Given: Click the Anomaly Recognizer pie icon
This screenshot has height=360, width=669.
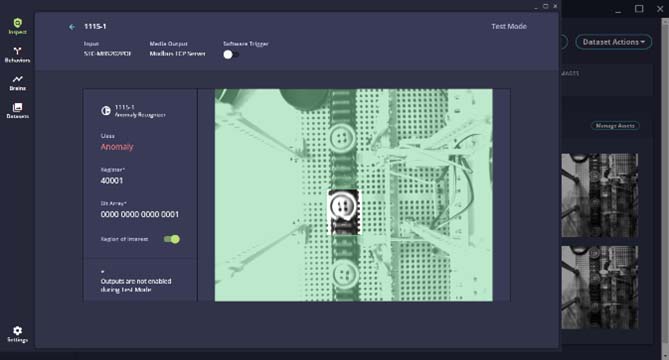Looking at the screenshot, I should point(105,111).
